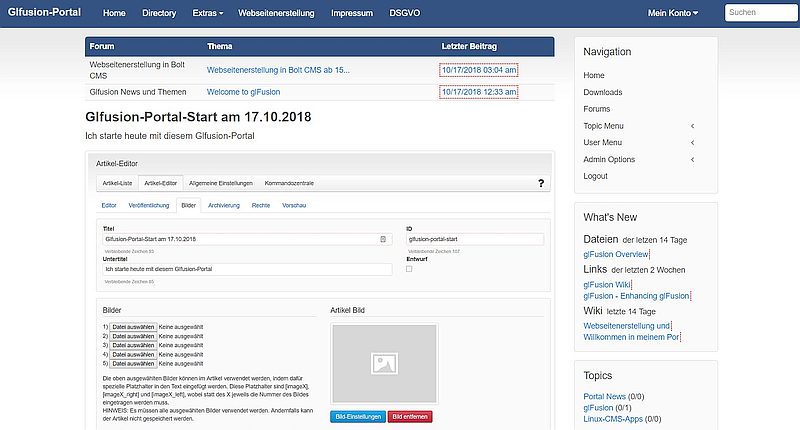Open the Webseitenerstellung in Bolt CMS thread
The height and width of the screenshot is (430, 800).
(278, 70)
